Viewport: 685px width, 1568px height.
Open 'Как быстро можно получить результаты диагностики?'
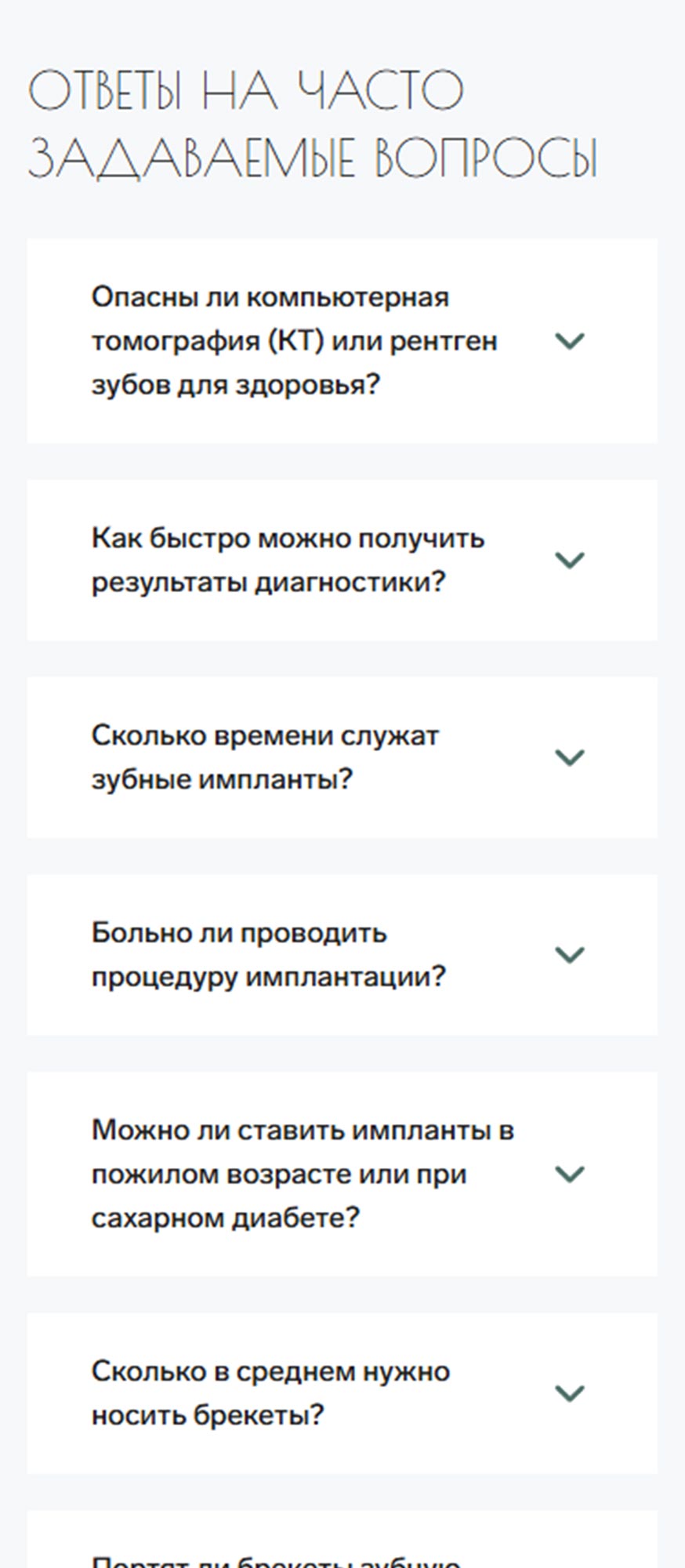click(288, 539)
